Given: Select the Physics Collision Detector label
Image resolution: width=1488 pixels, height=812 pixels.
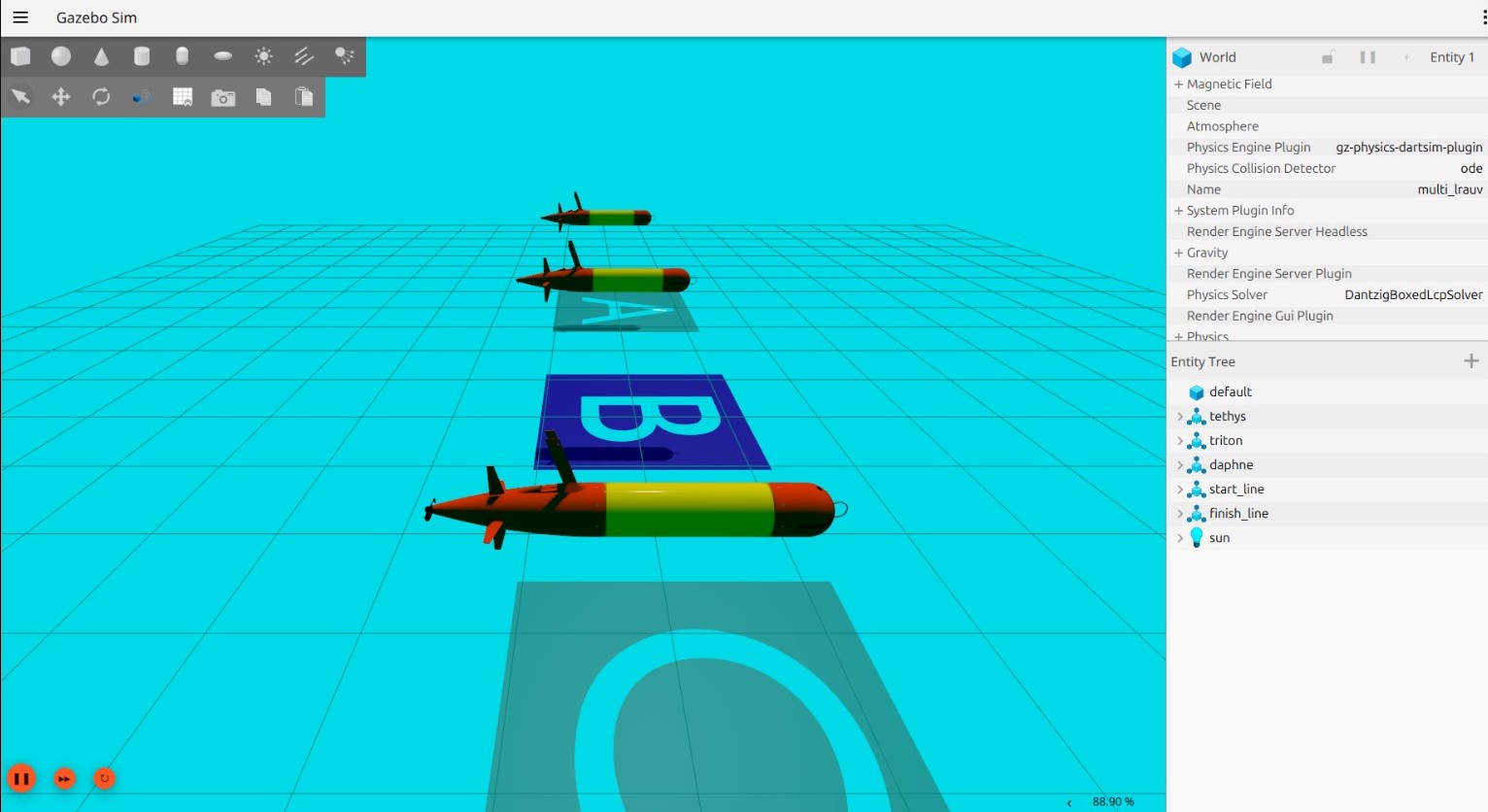Looking at the screenshot, I should point(1261,168).
